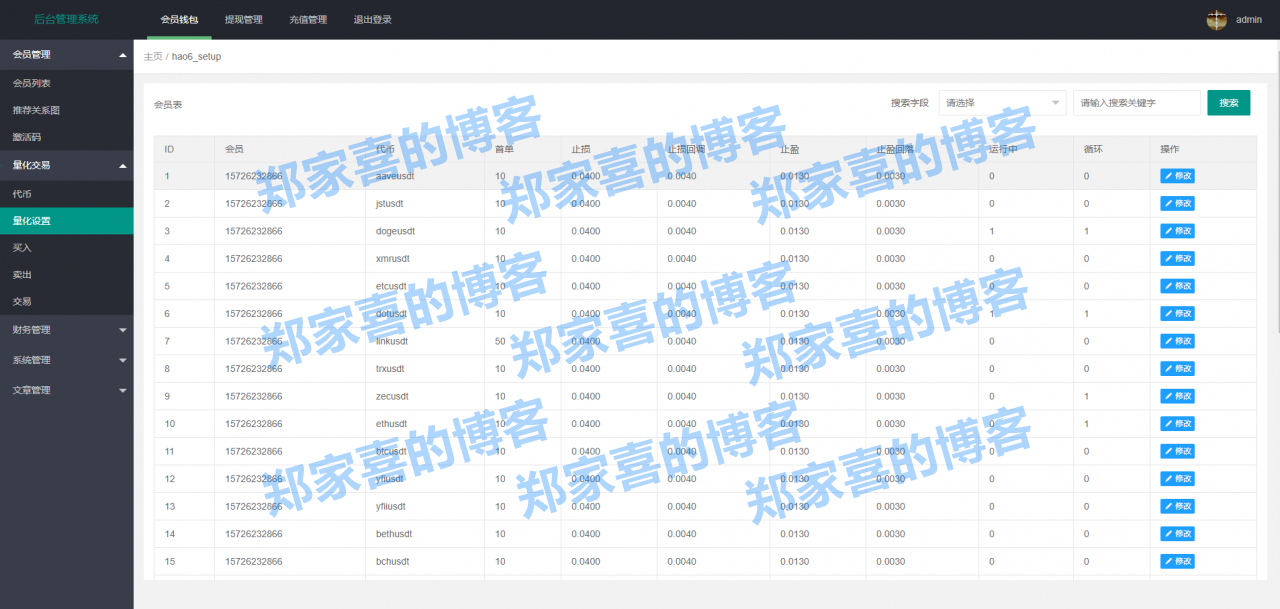Viewport: 1280px width, 609px height.
Task: Select the bchusdt token cell
Action: [425, 561]
